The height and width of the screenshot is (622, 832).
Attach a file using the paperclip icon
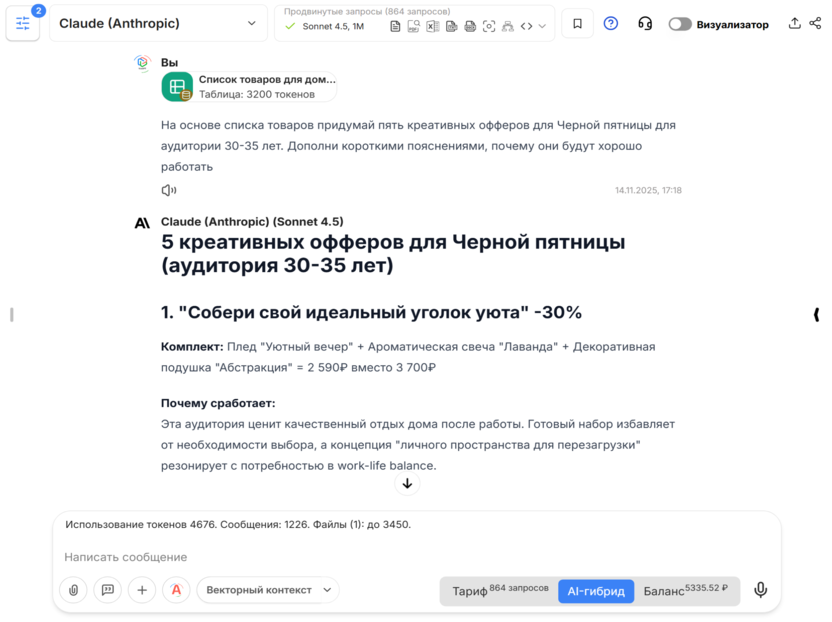(x=73, y=590)
